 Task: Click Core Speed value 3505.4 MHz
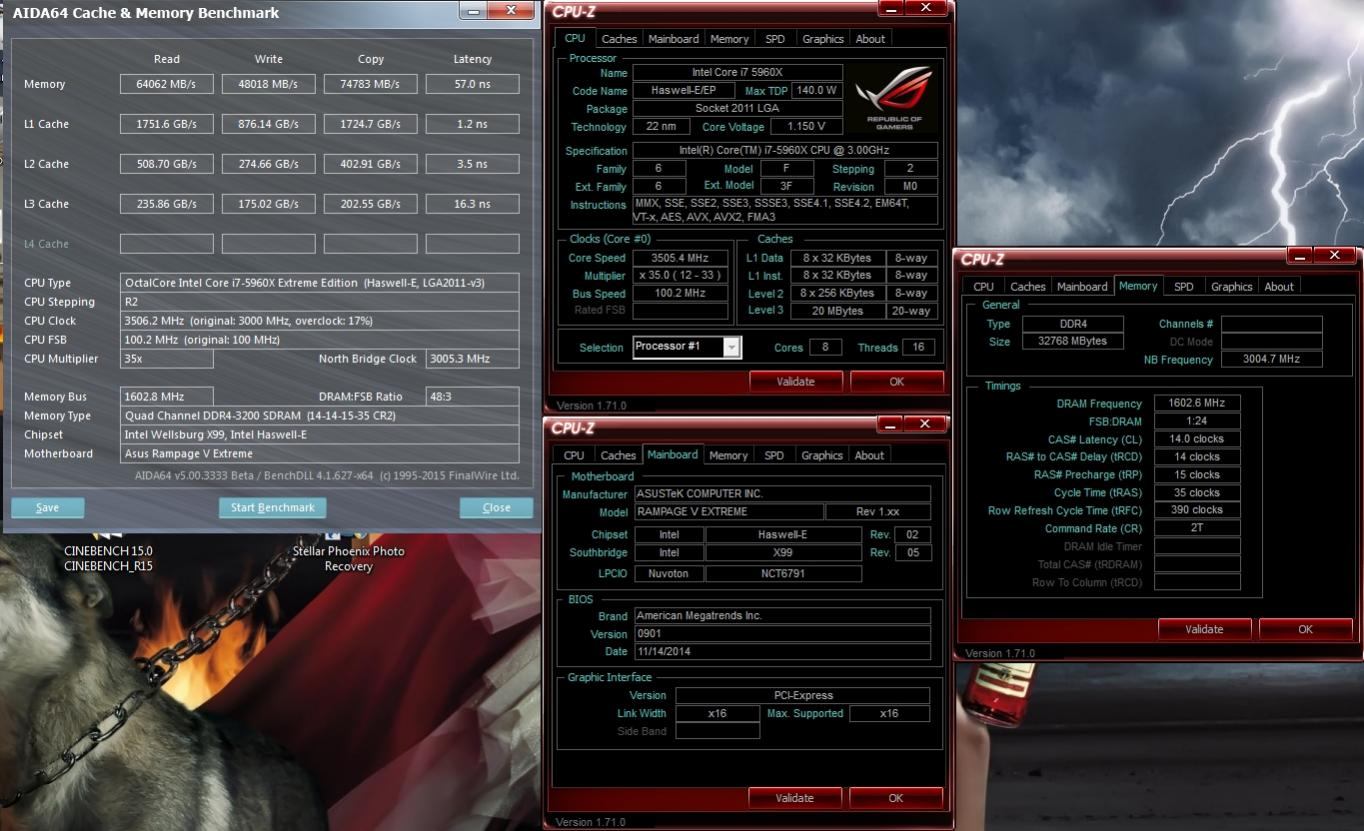click(x=680, y=258)
